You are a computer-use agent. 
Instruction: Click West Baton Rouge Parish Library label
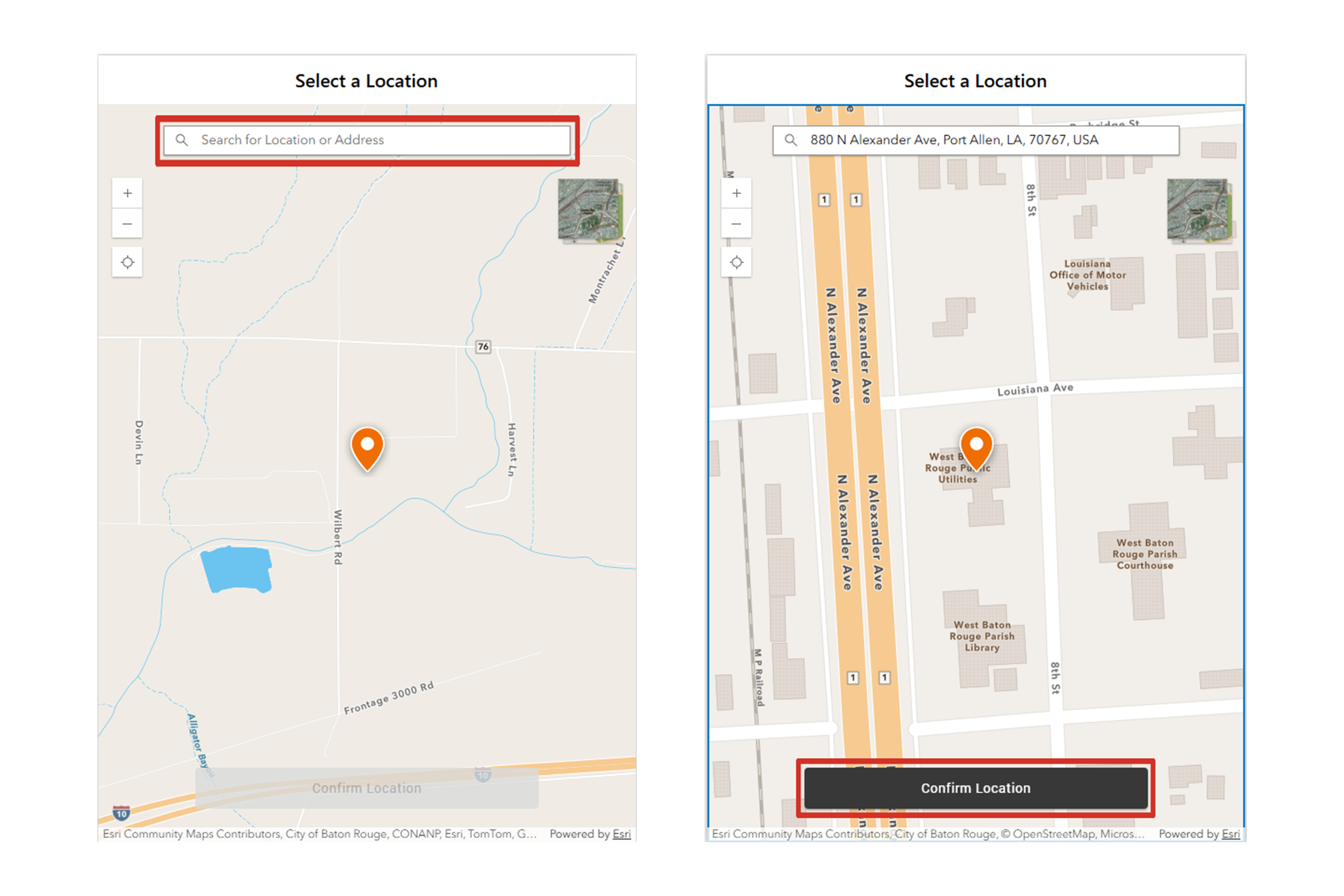[982, 636]
